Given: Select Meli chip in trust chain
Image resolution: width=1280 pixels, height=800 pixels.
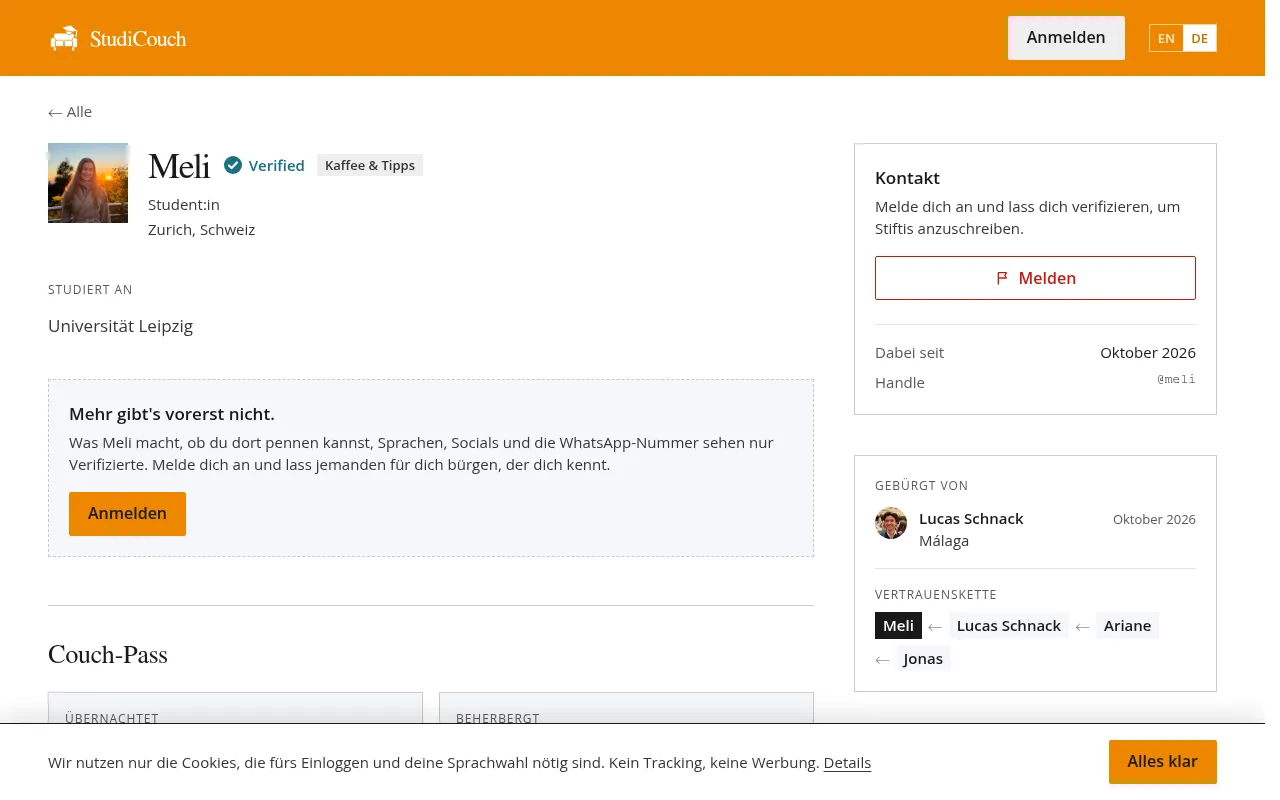Looking at the screenshot, I should (898, 625).
